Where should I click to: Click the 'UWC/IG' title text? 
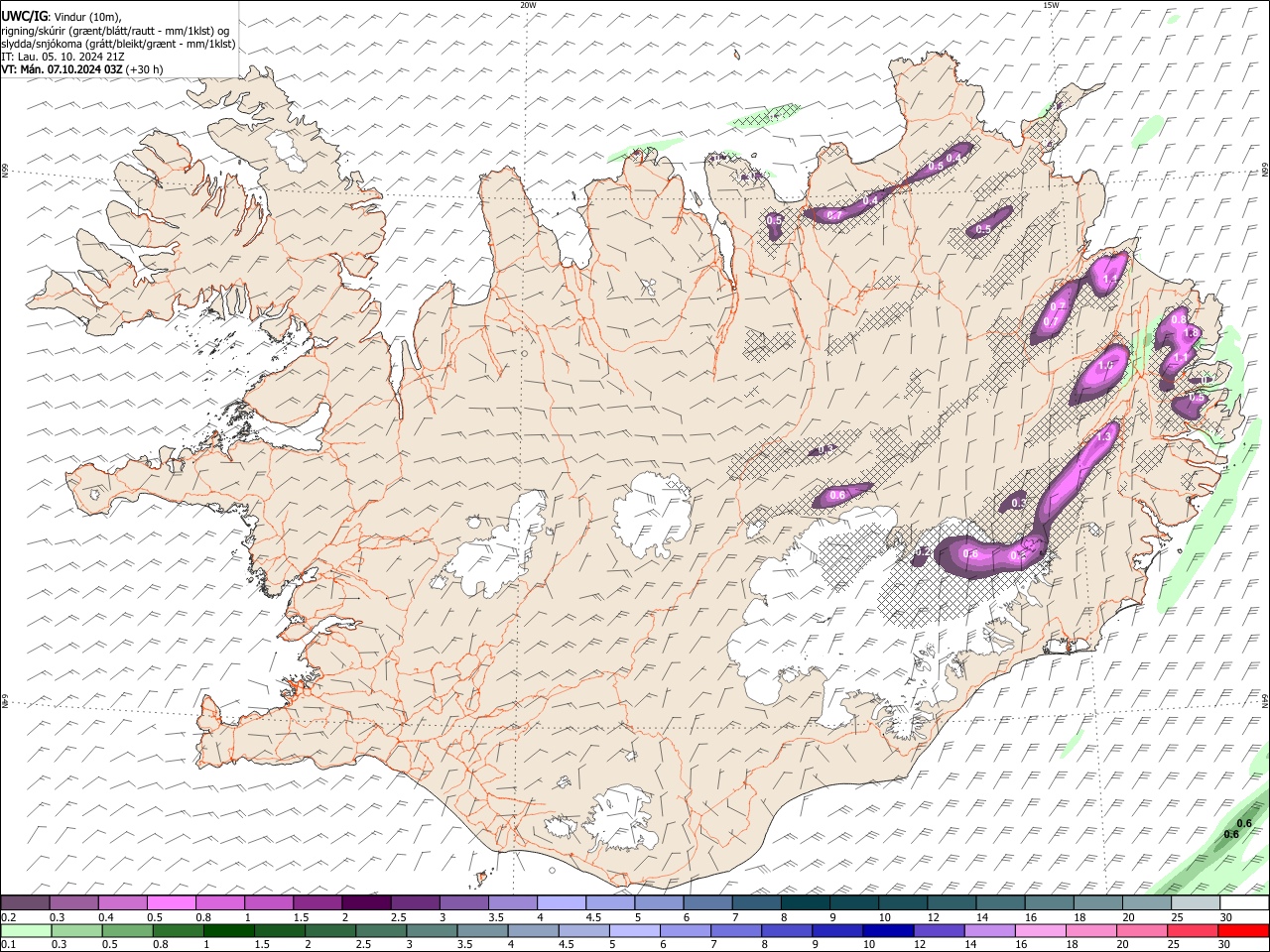pyautogui.click(x=24, y=16)
